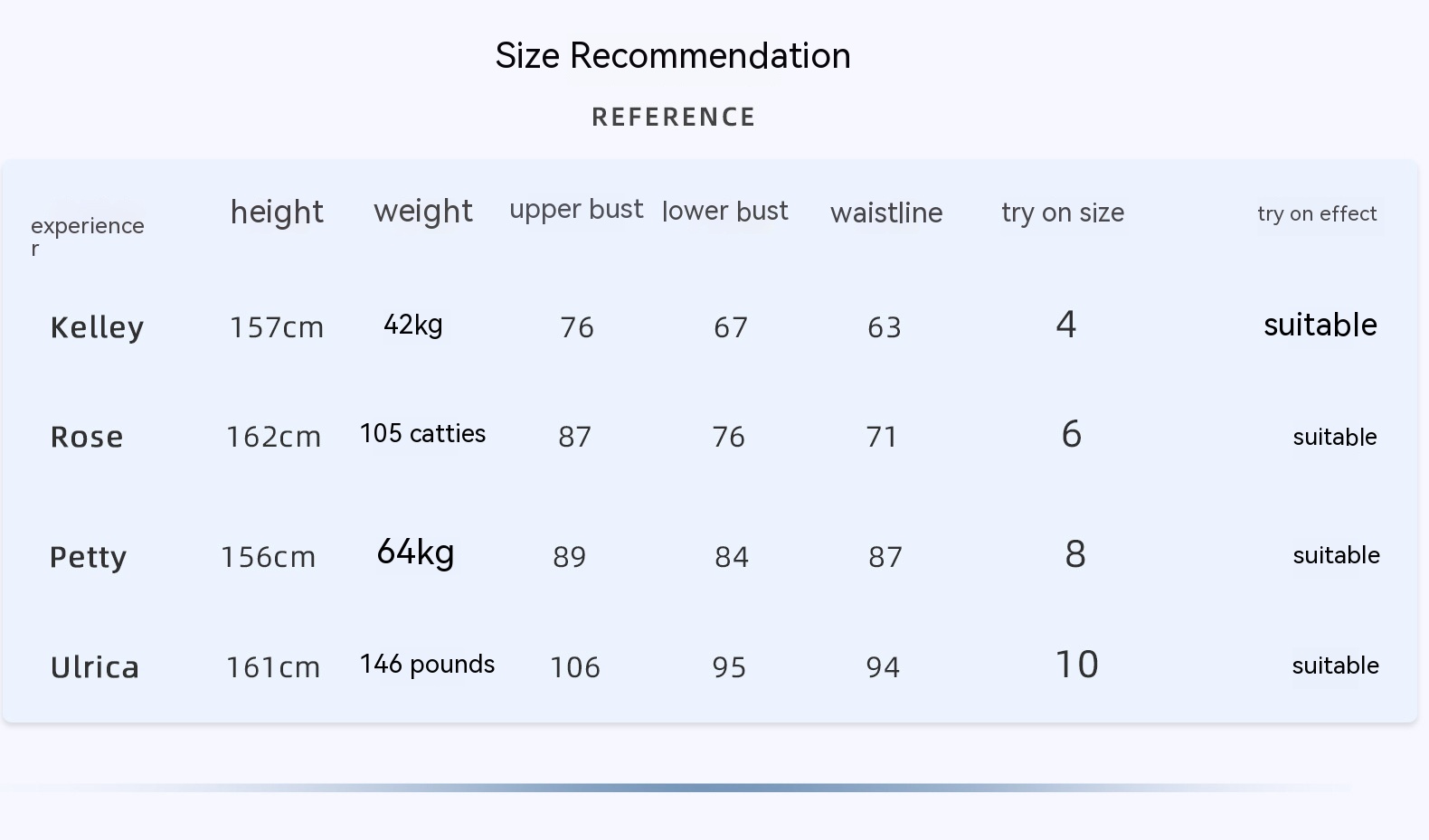
Task: Click the REFERENCE subtitle text
Action: pos(674,118)
